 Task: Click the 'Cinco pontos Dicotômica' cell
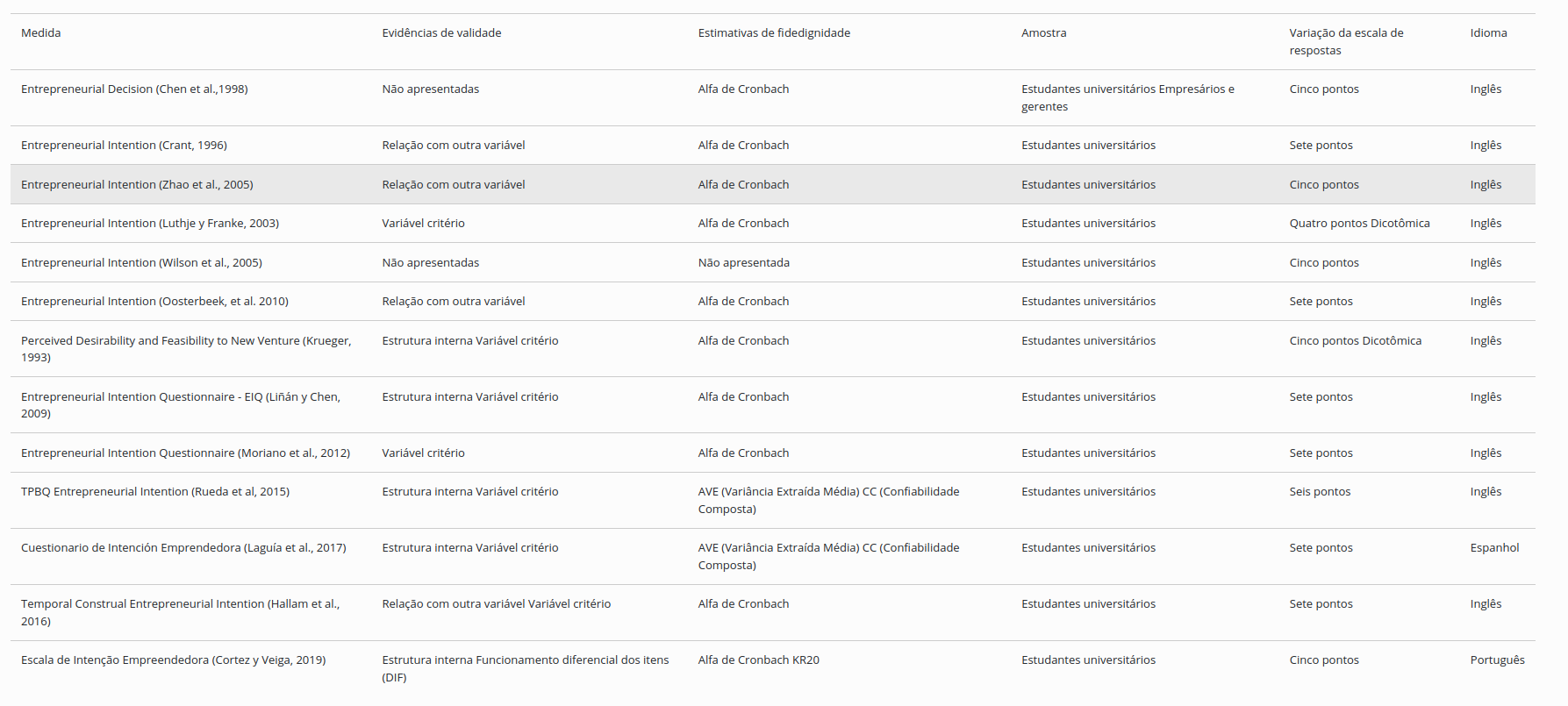[1355, 341]
